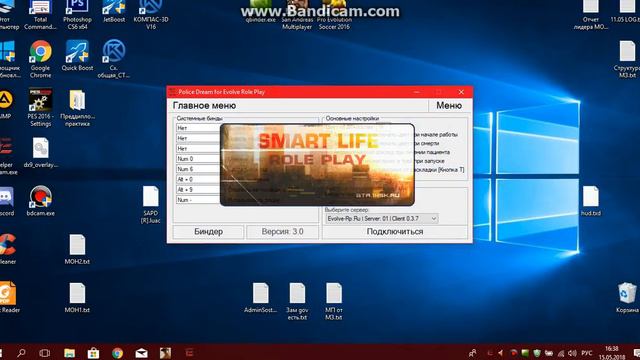640x360 pixels.
Task: Open Mail from the taskbar
Action: coord(142,353)
